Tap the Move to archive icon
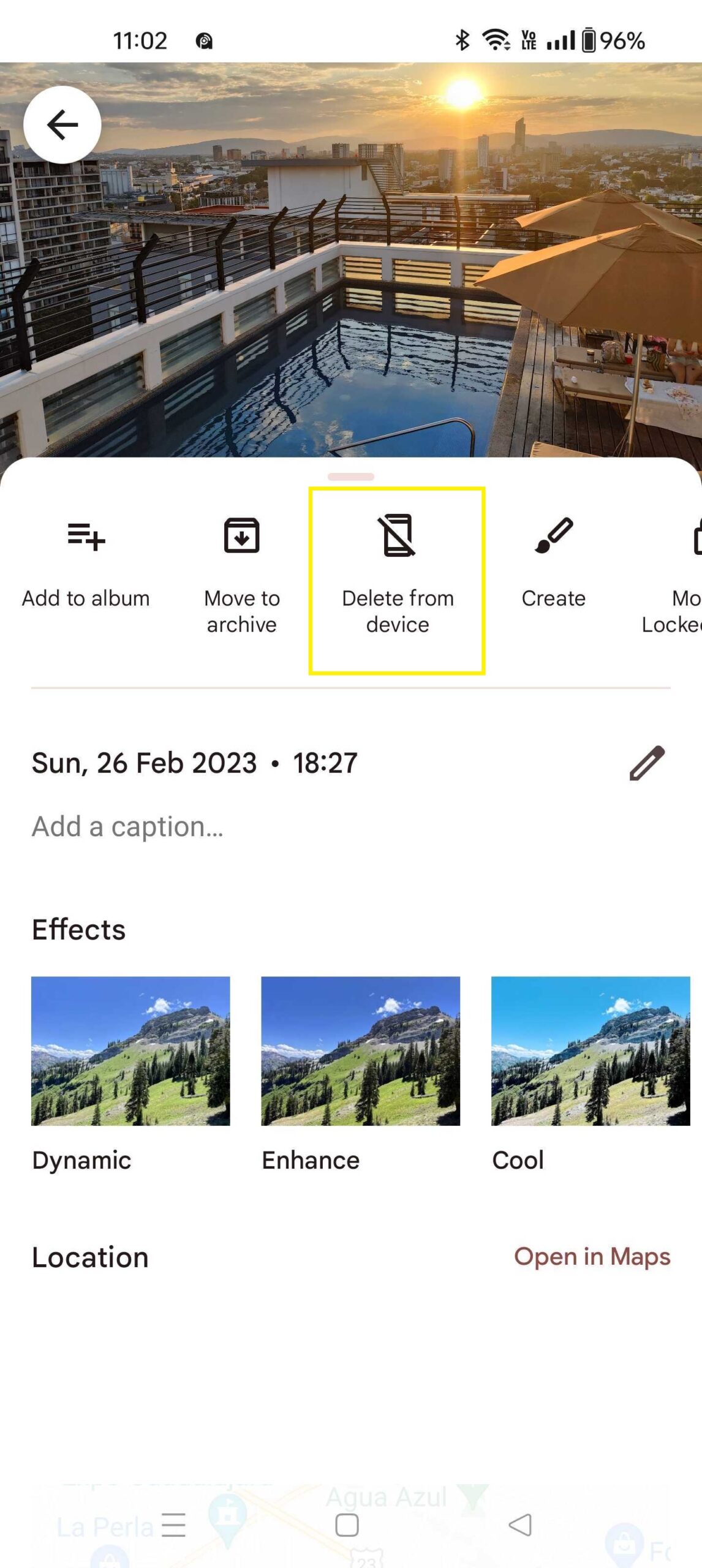Screen dimensions: 702x1568 [241, 536]
